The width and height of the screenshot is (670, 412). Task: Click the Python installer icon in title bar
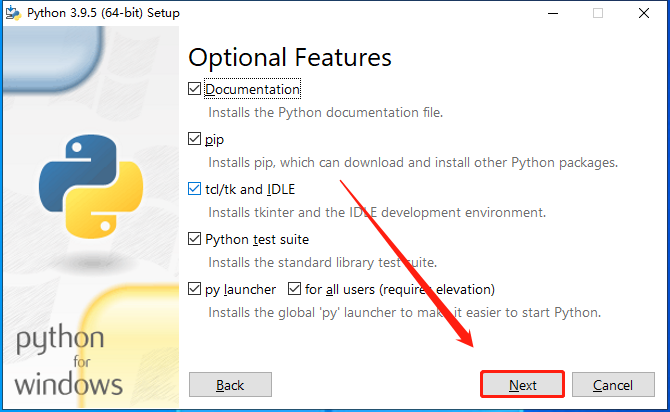13,13
